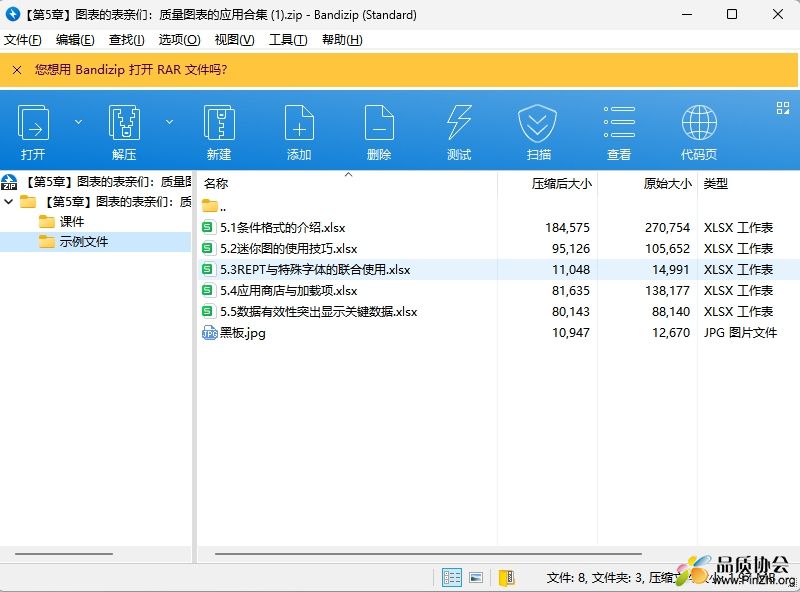Click the View (查看) list icon
Viewport: 800px width, 592px height.
(x=619, y=122)
